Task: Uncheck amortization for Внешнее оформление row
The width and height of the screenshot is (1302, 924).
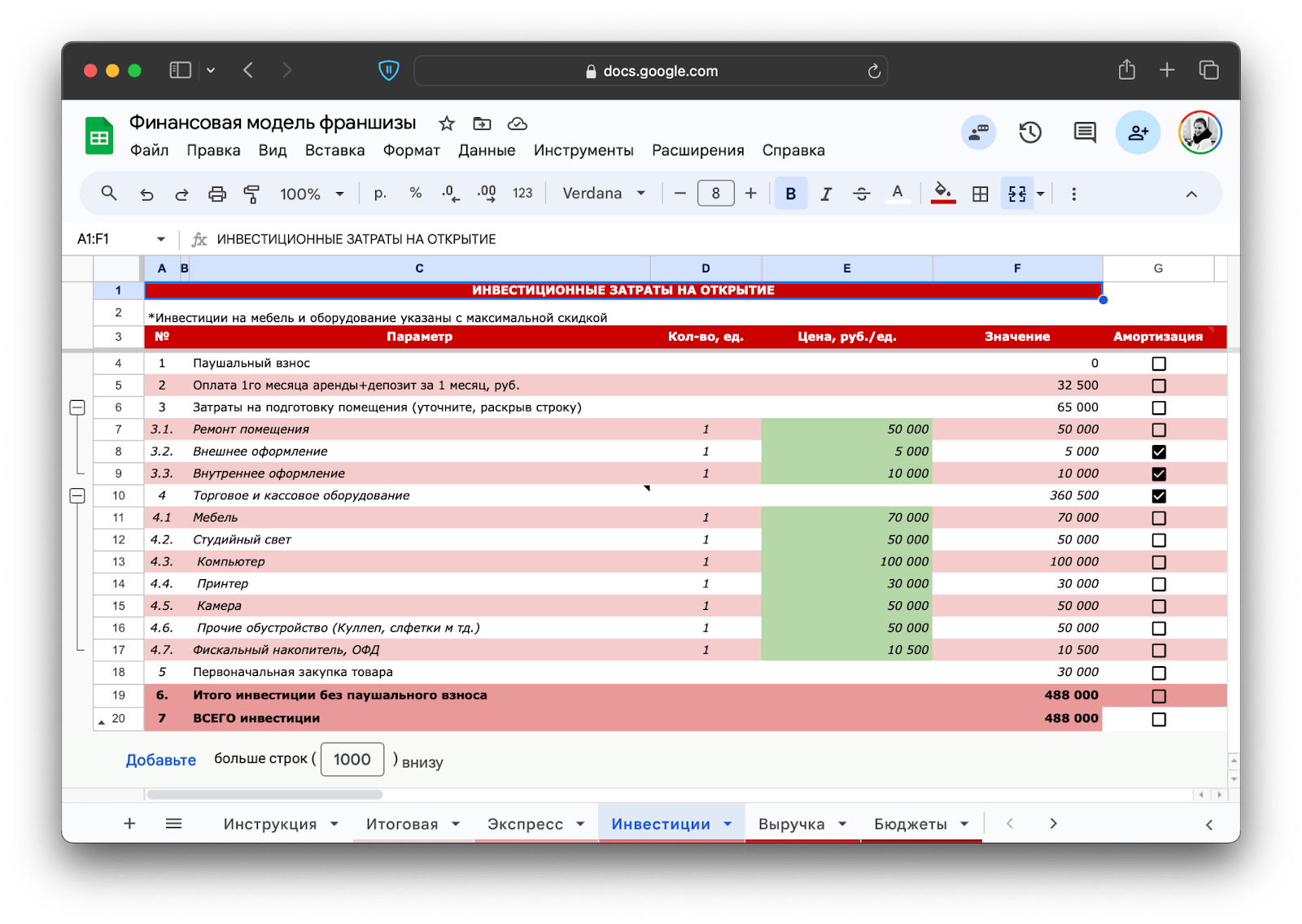Action: tap(1159, 452)
